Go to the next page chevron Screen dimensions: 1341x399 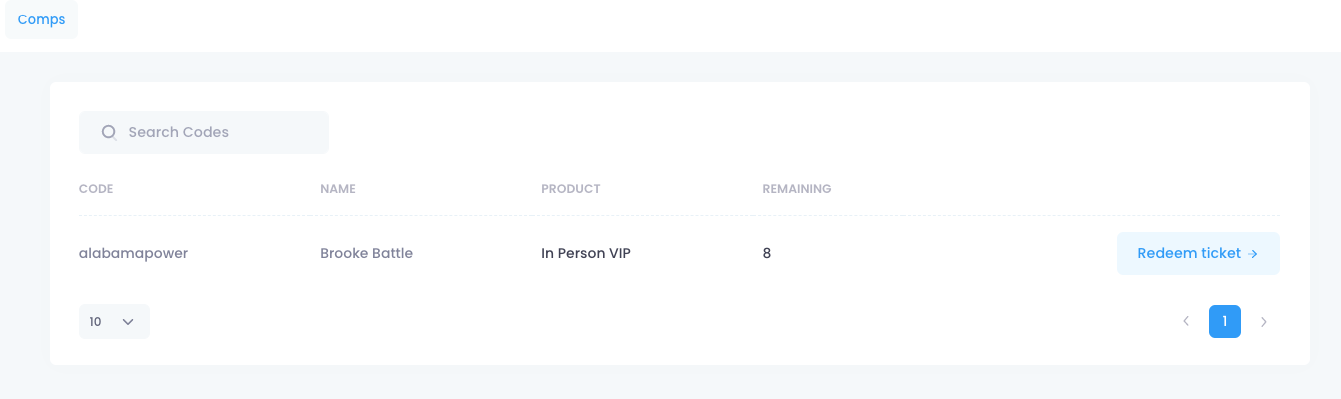[x=1264, y=322]
